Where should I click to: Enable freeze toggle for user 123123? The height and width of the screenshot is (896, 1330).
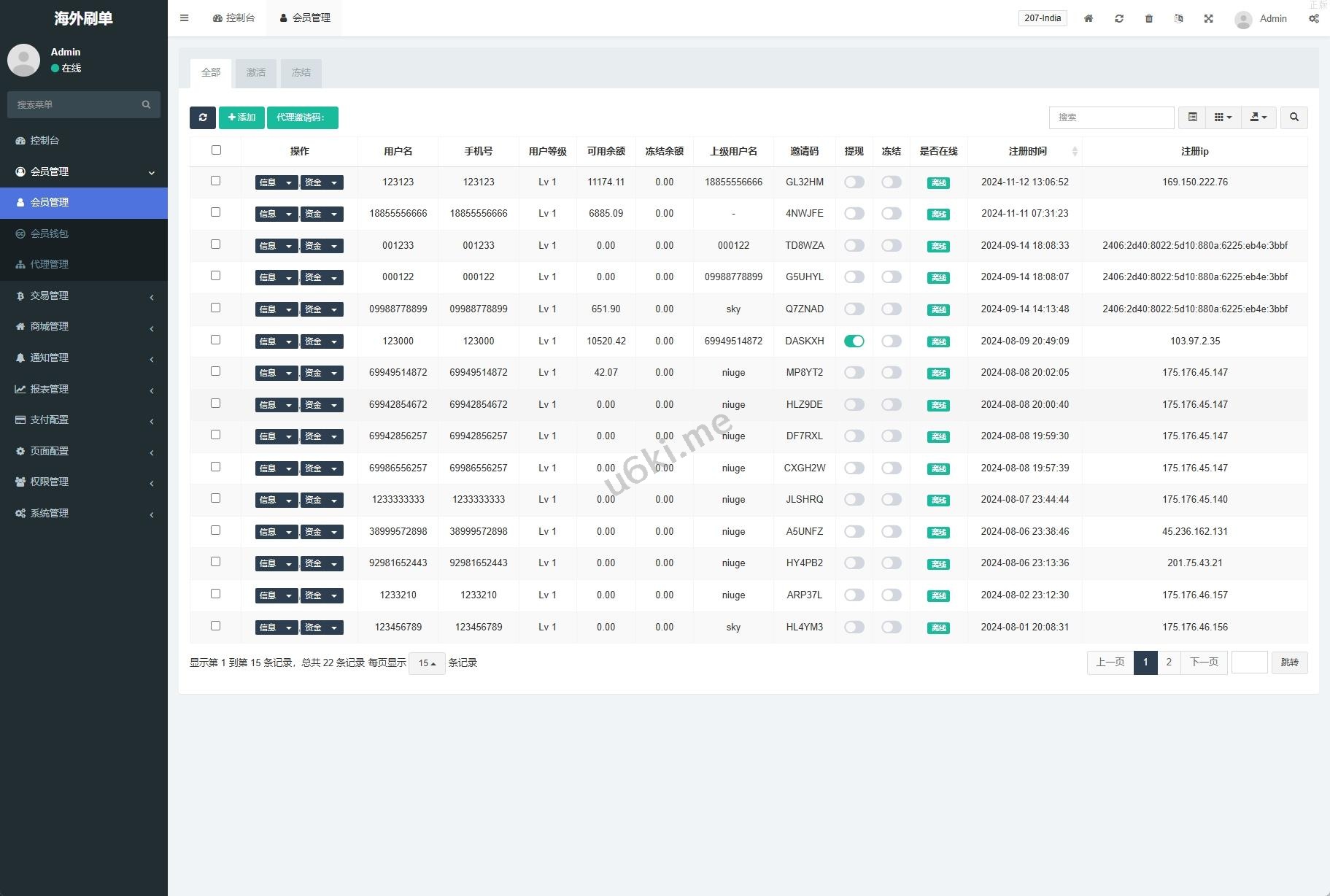pyautogui.click(x=891, y=182)
